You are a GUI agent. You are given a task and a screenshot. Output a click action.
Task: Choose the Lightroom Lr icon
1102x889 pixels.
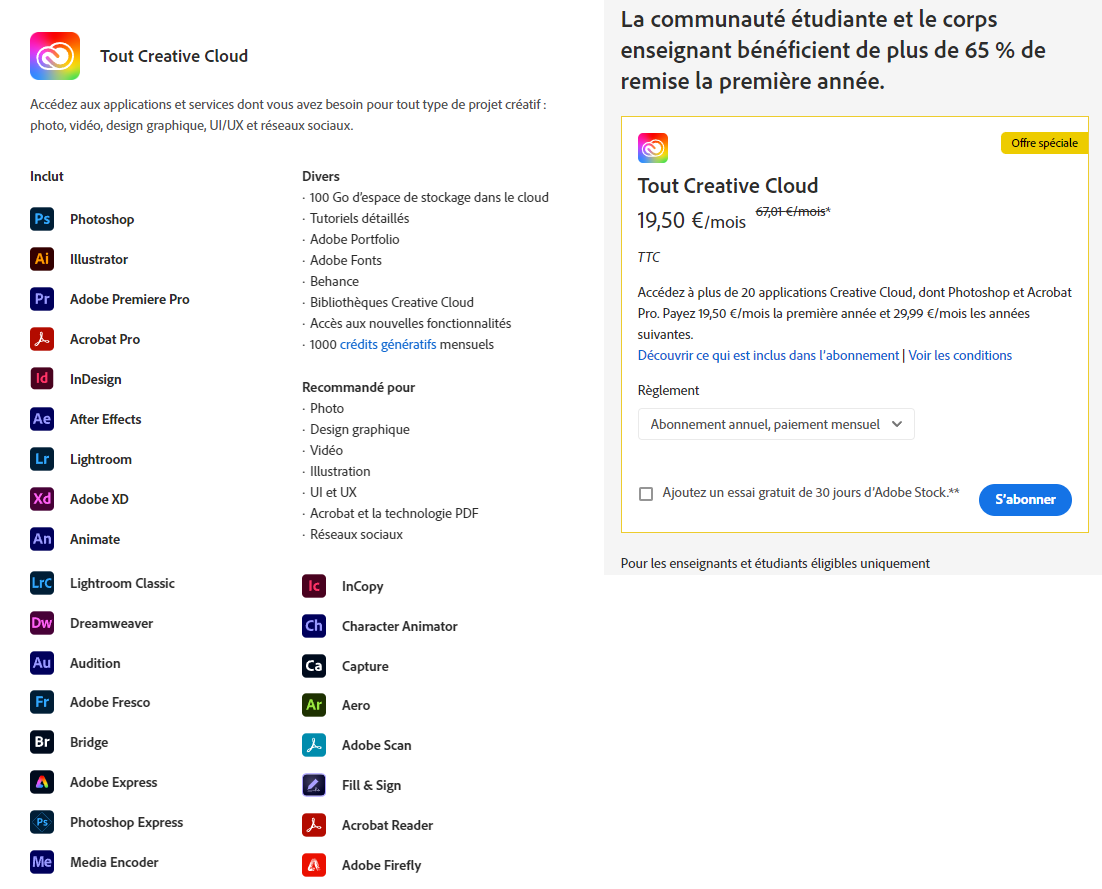pyautogui.click(x=42, y=459)
